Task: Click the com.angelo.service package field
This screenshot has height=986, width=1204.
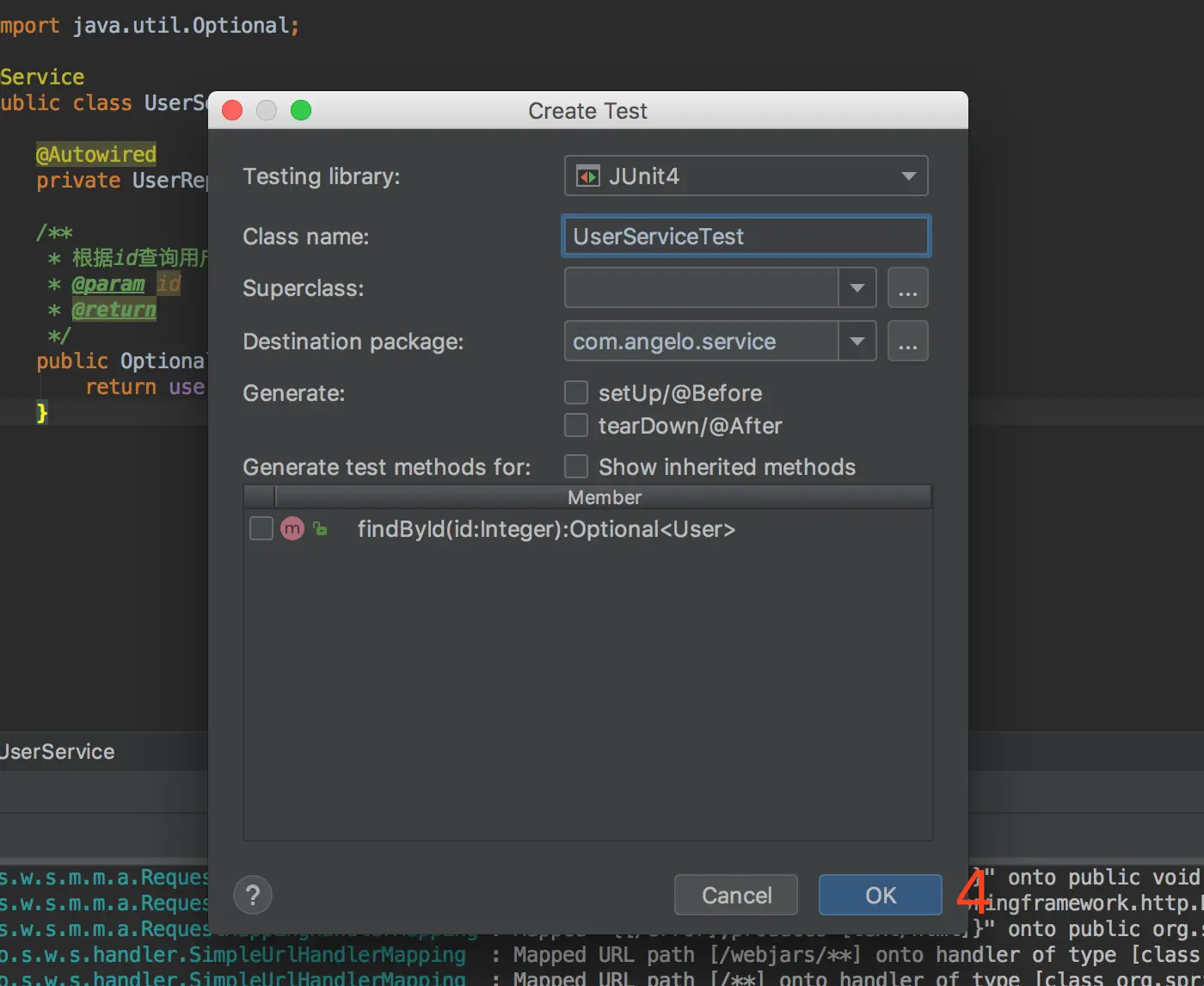Action: [x=702, y=342]
